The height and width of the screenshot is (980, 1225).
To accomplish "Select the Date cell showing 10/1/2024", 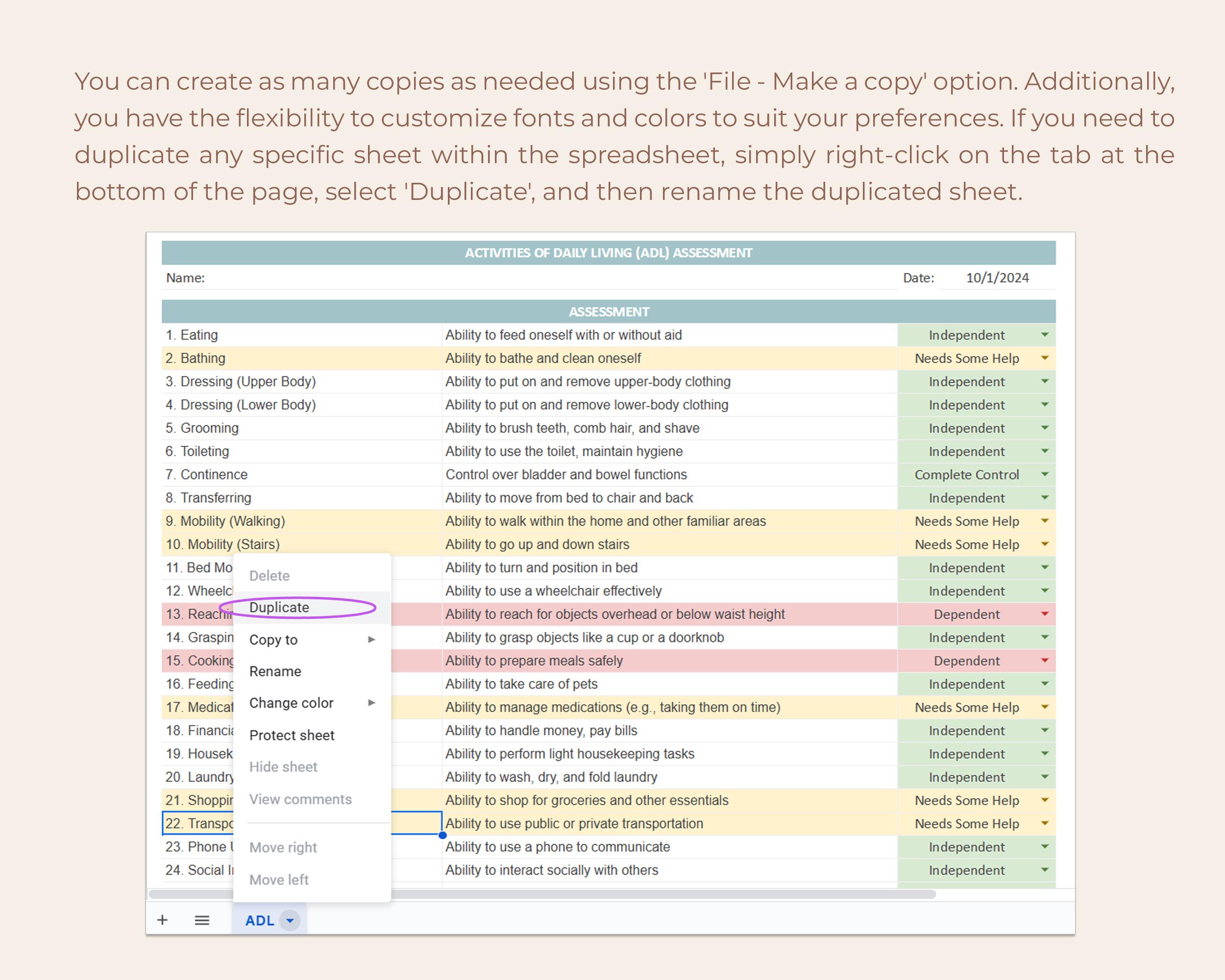I will [997, 278].
